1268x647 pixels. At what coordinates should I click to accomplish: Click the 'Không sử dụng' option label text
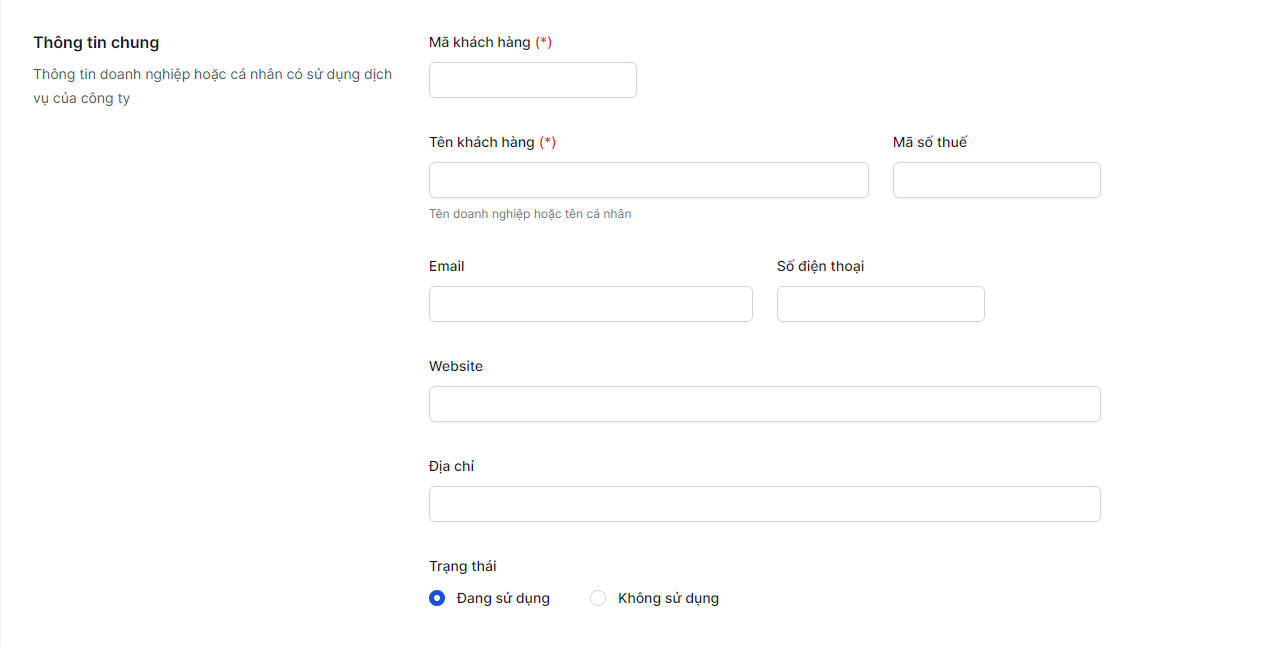click(668, 598)
